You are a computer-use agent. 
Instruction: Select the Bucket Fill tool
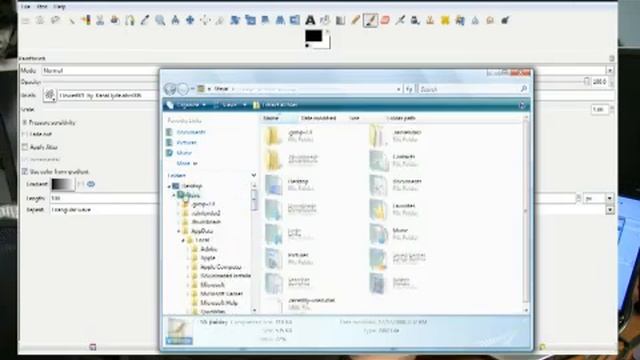tap(325, 20)
